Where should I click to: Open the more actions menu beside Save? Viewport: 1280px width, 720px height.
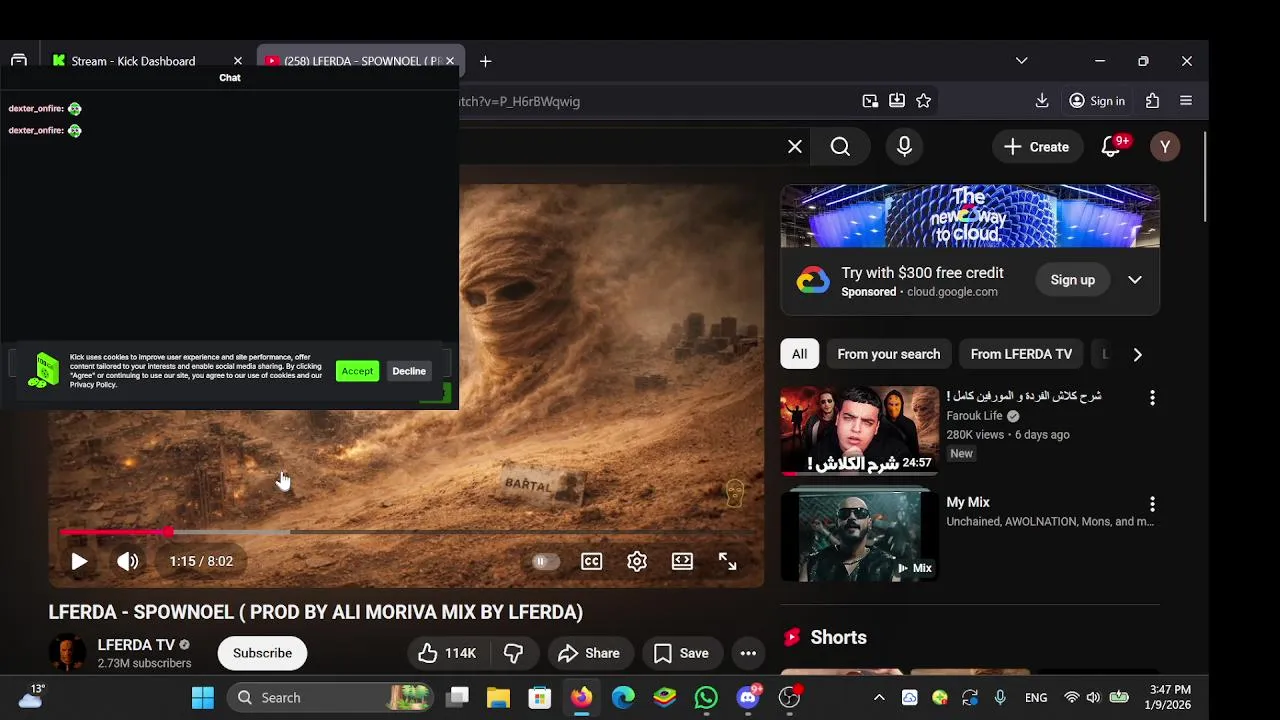coord(748,653)
